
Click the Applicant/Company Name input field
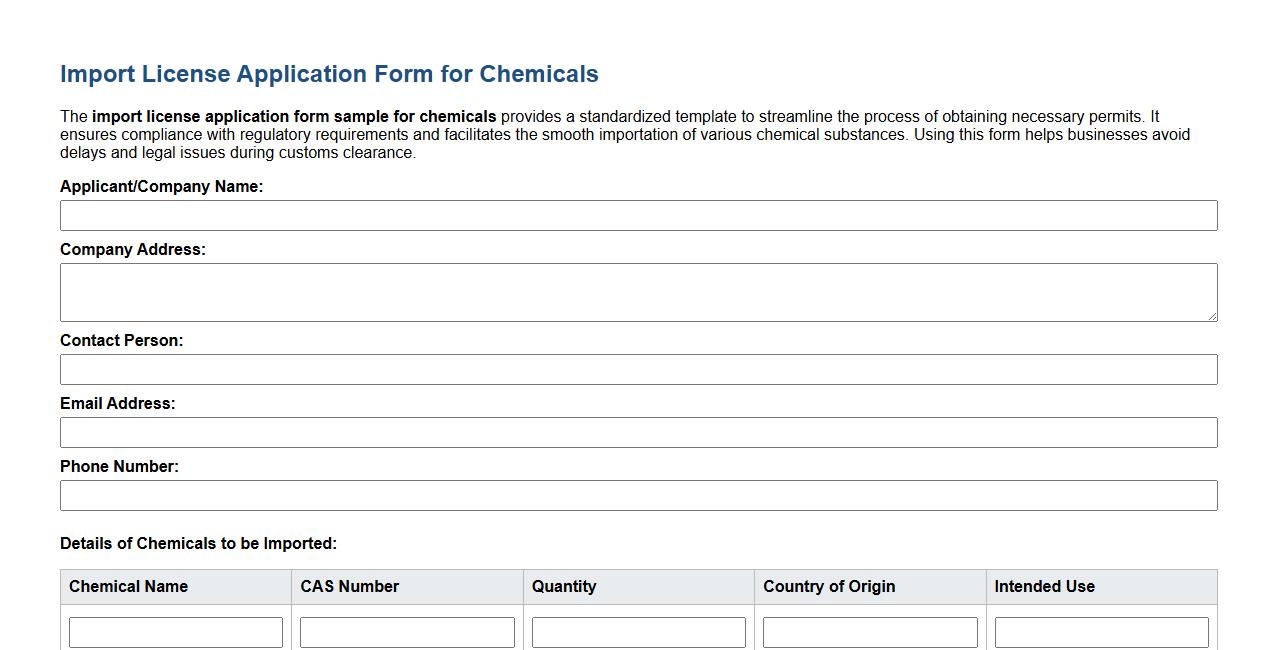[638, 215]
